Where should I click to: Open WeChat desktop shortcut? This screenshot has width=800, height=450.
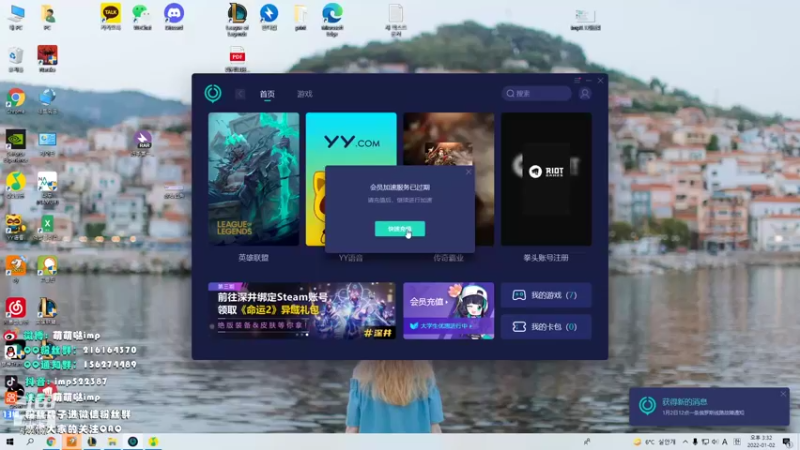(x=142, y=16)
